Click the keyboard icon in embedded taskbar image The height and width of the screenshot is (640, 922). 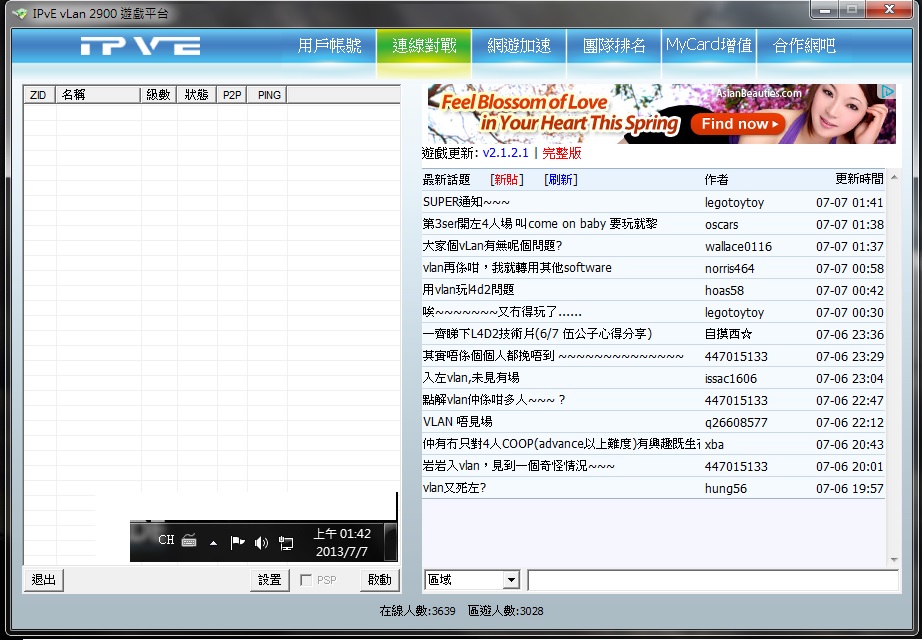pos(189,540)
